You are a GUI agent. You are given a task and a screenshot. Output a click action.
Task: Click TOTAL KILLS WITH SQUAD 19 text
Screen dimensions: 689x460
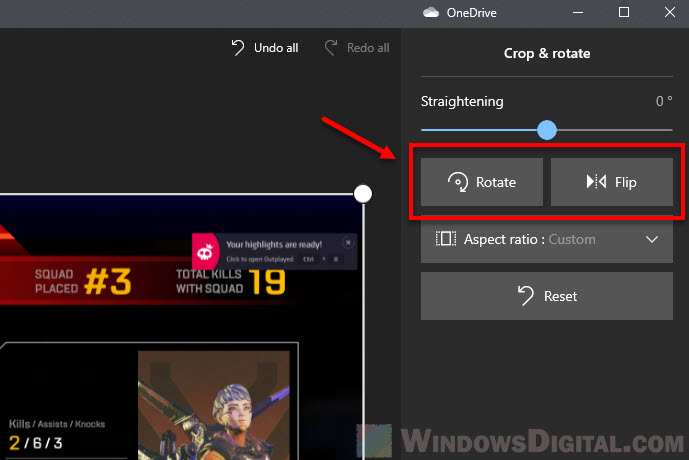[x=231, y=281]
